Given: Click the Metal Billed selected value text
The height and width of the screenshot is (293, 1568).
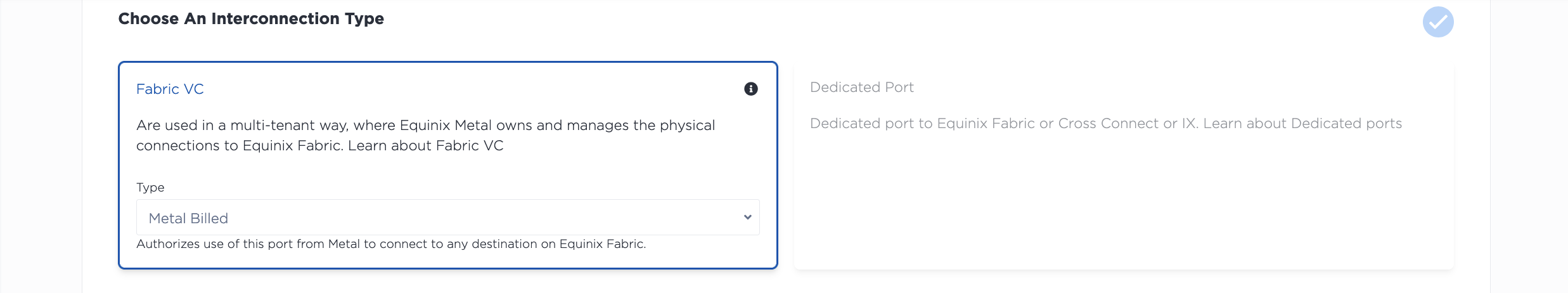Looking at the screenshot, I should tap(188, 218).
